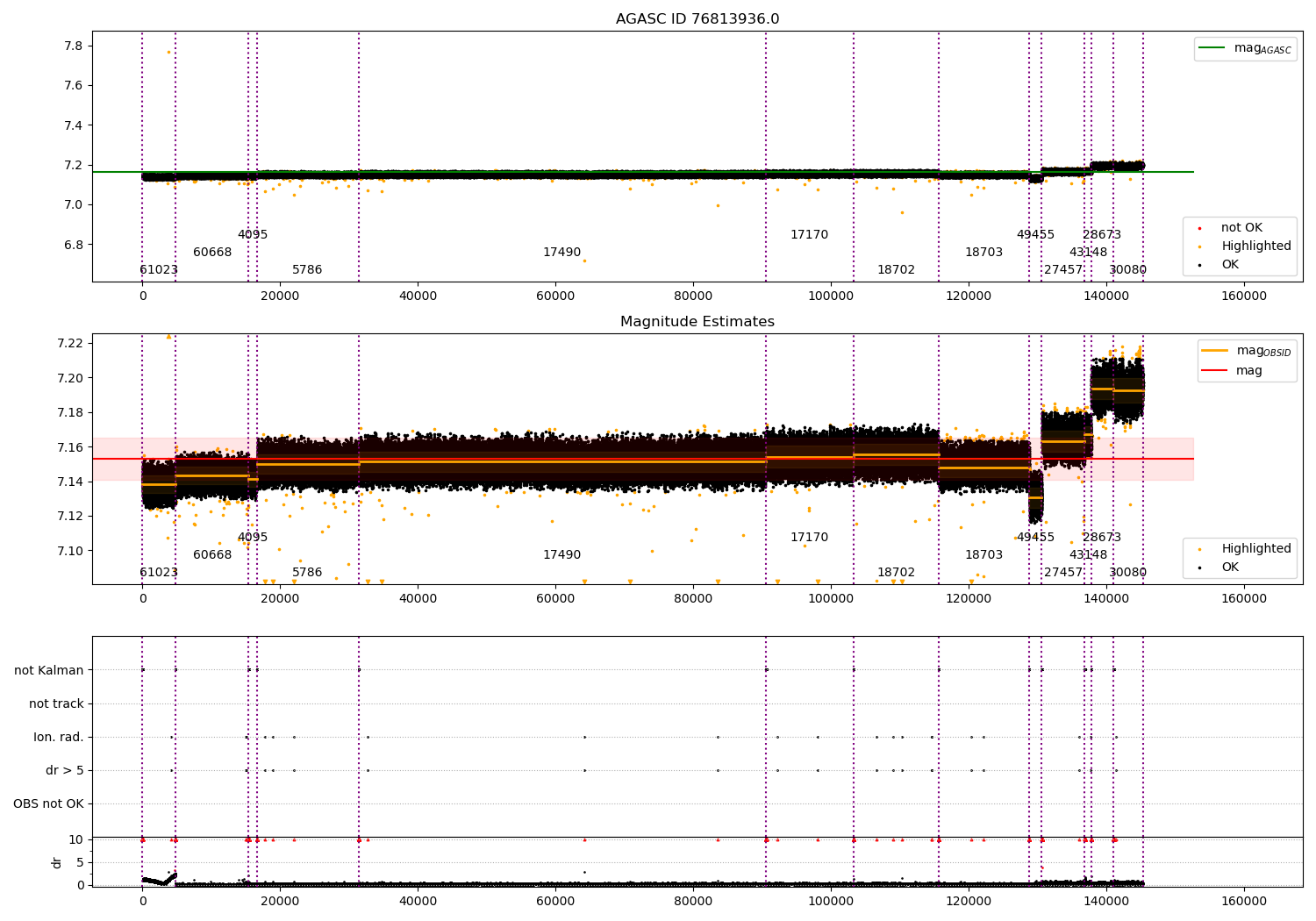Click the 'Magnitude Estimates' plot title
The image size is (1316, 921).
point(697,322)
